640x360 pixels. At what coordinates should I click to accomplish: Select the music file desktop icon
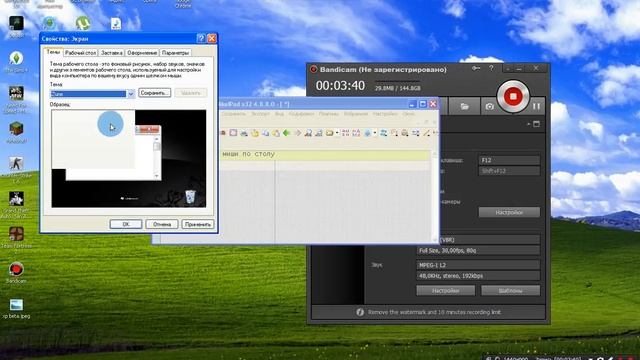(116, 23)
